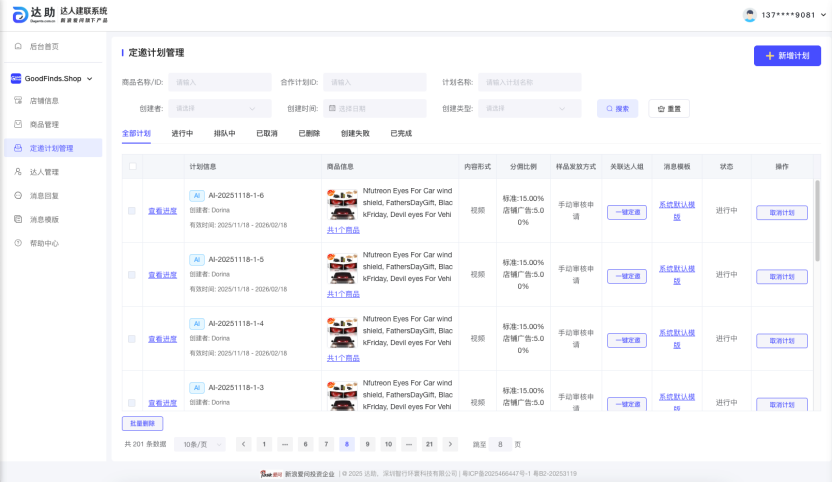This screenshot has height=482, width=832.
Task: Click the 消息回复 message icon in sidebar
Action: coord(18,196)
